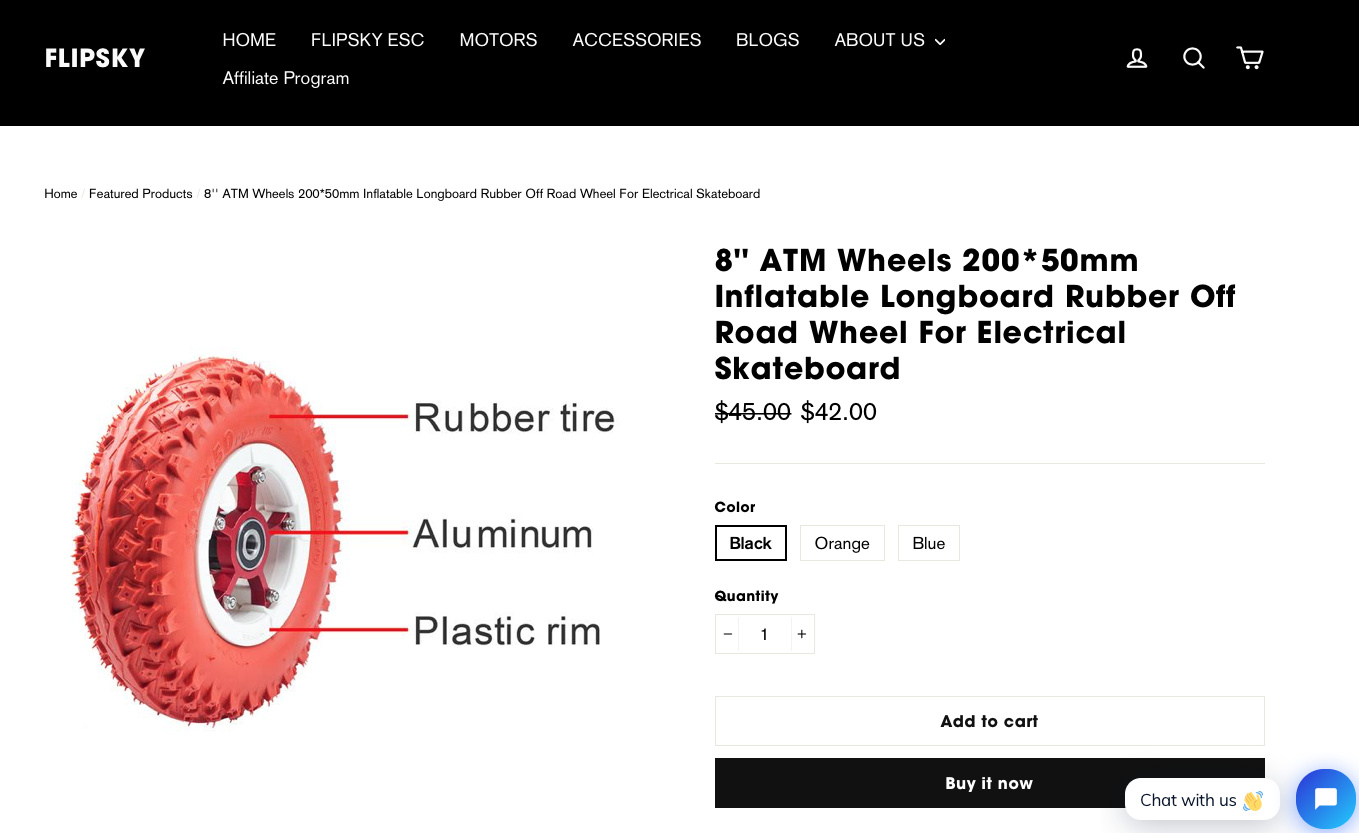Click the quantity input field
This screenshot has width=1359, height=833.
click(764, 634)
